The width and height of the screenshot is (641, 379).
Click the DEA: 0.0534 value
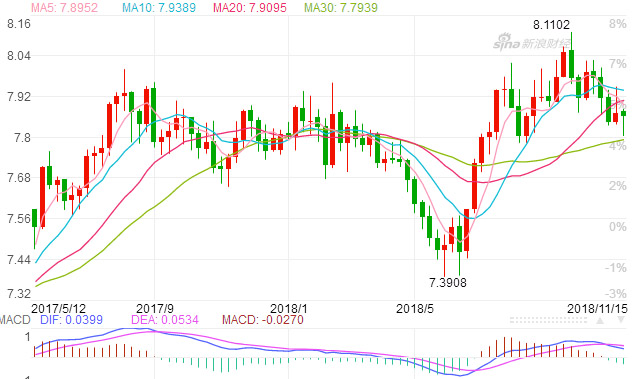[165, 320]
